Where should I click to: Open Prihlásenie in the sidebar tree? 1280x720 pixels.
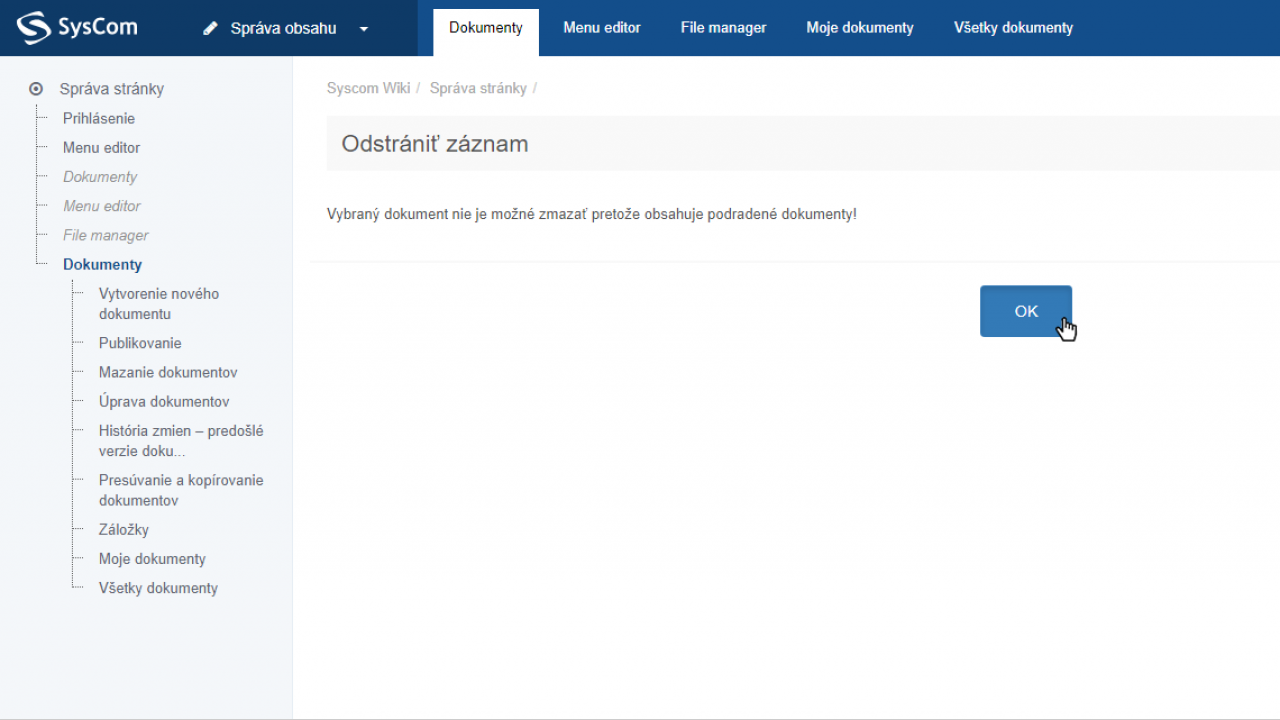tap(99, 118)
